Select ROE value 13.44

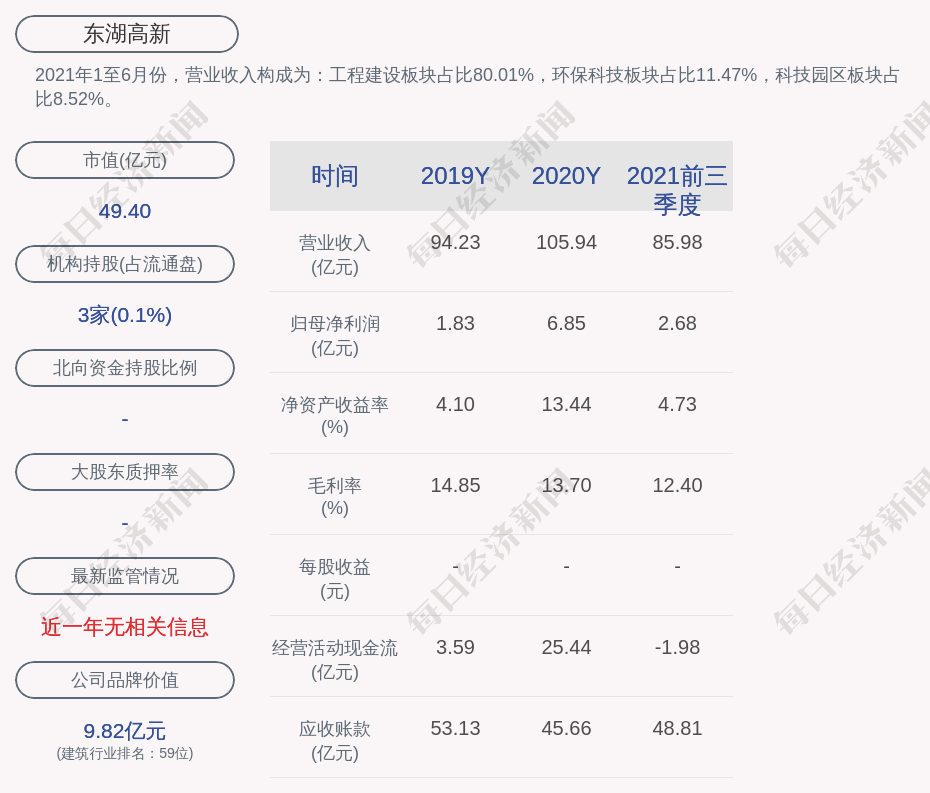click(x=566, y=405)
